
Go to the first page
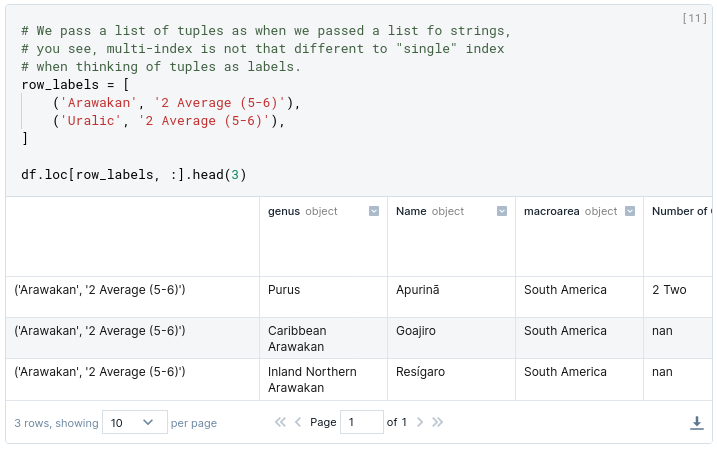click(x=280, y=422)
